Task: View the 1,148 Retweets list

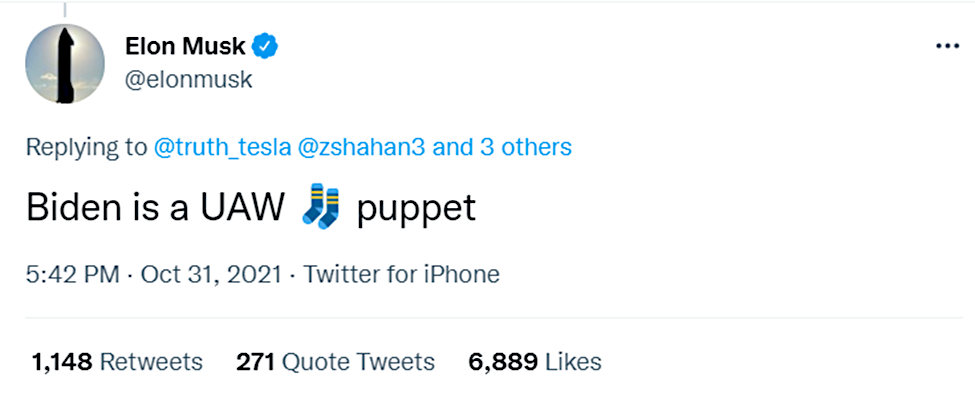Action: pos(117,362)
